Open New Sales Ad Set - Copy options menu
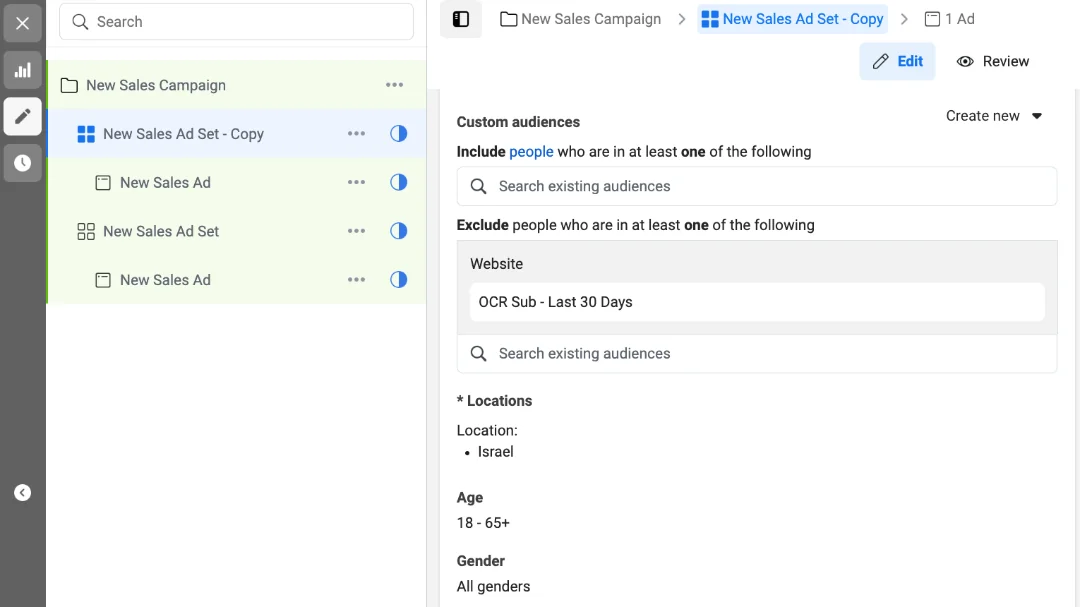This screenshot has width=1080, height=607. (x=356, y=134)
